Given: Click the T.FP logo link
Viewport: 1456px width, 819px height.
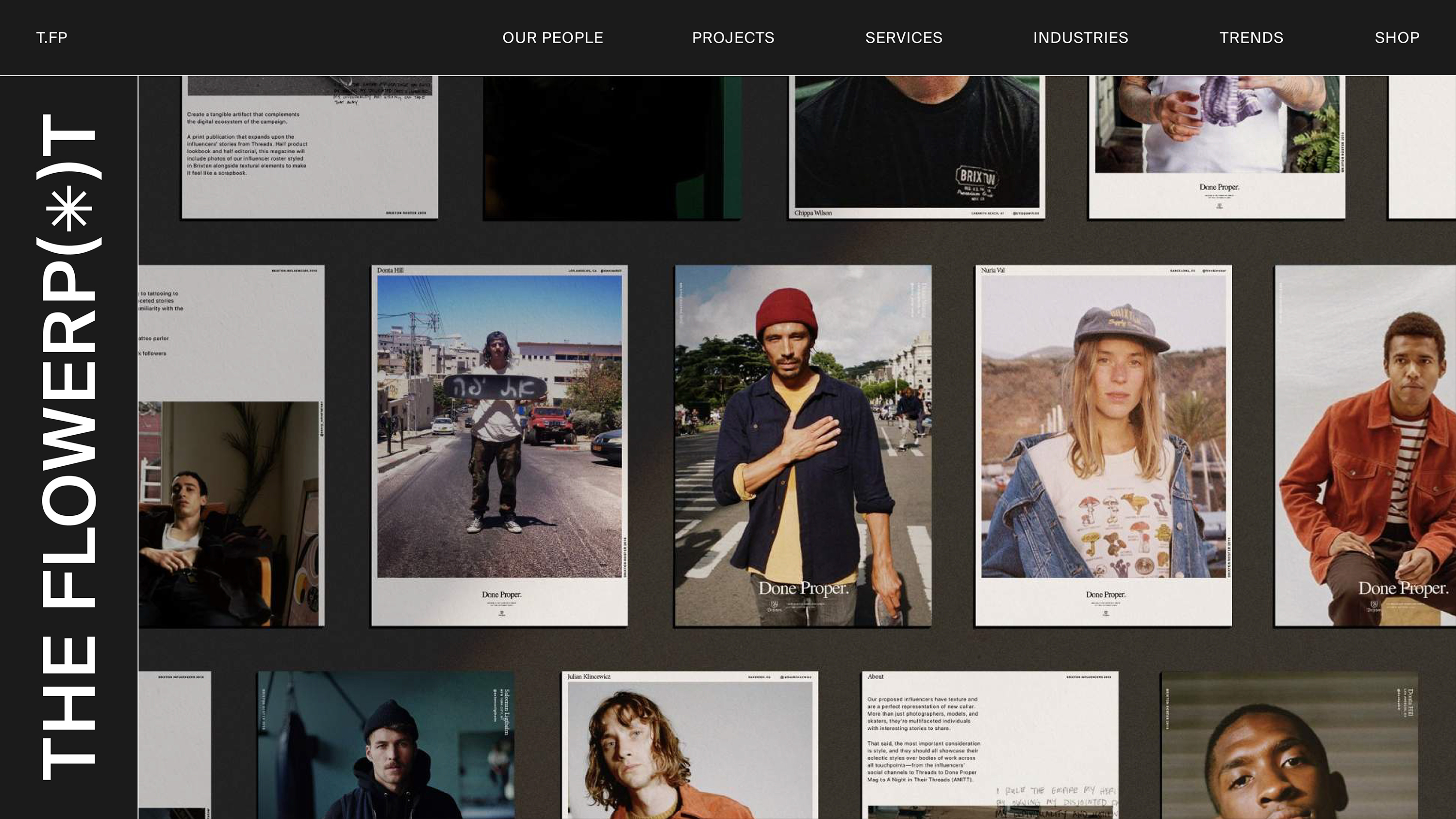Looking at the screenshot, I should pos(51,37).
